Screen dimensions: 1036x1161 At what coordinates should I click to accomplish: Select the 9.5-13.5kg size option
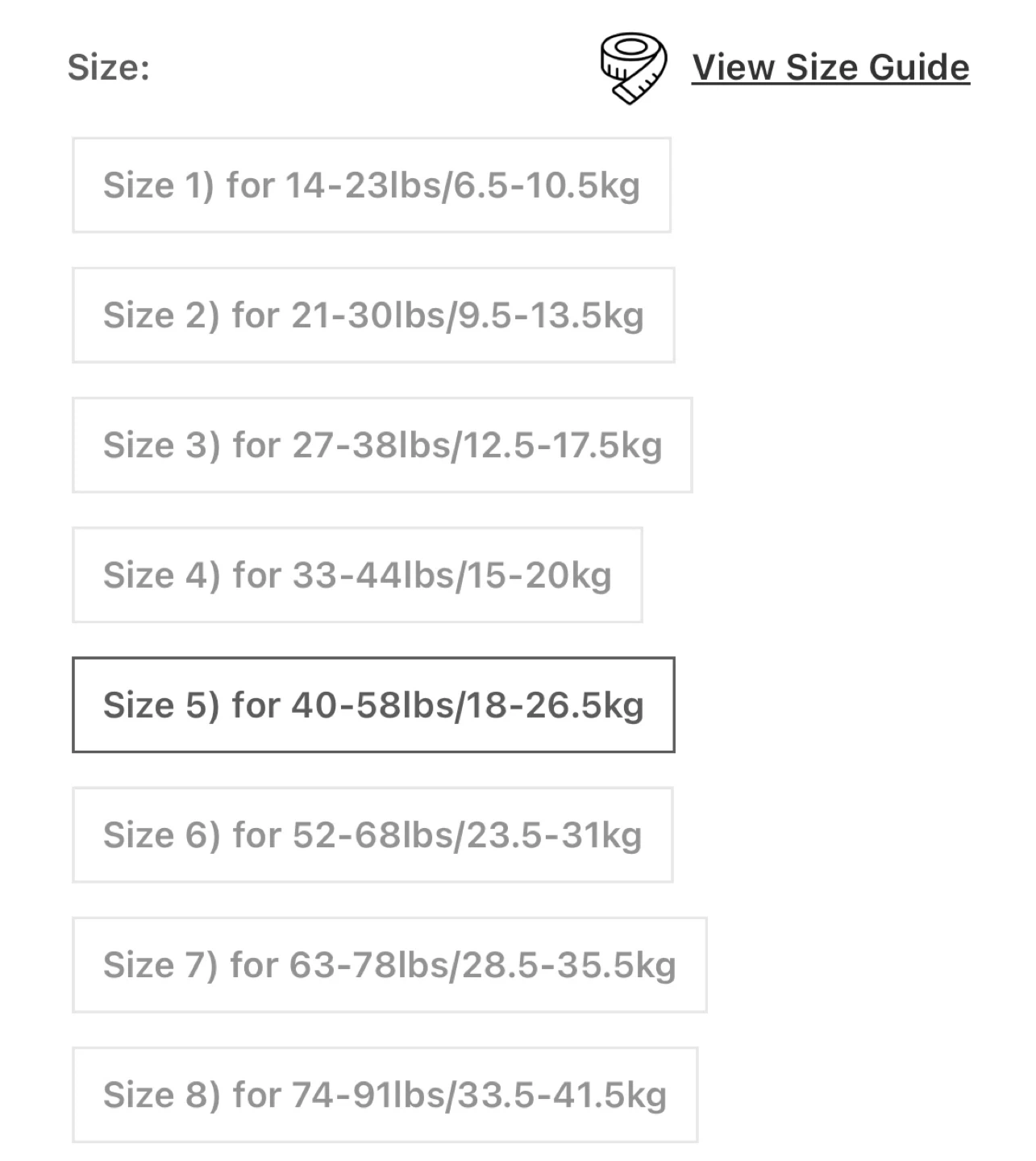[373, 315]
